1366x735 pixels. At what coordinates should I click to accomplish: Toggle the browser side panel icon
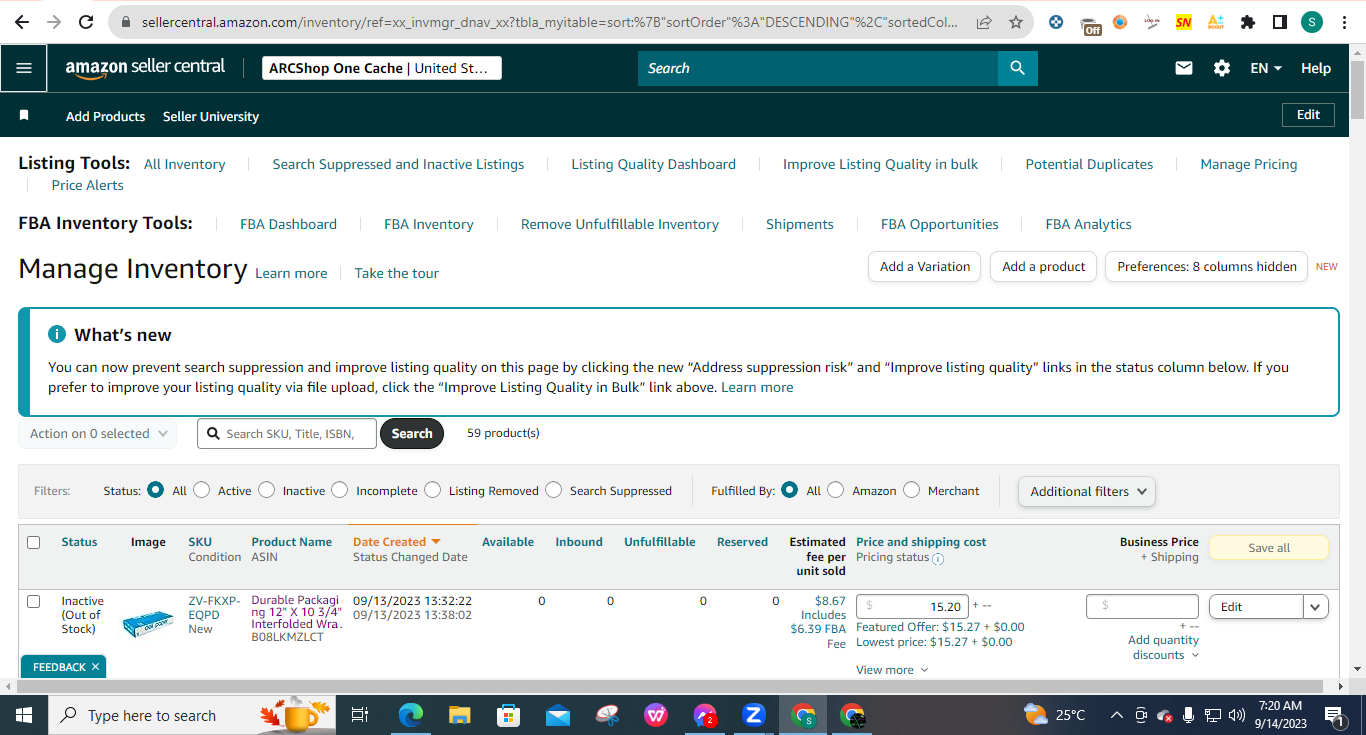[x=1279, y=22]
